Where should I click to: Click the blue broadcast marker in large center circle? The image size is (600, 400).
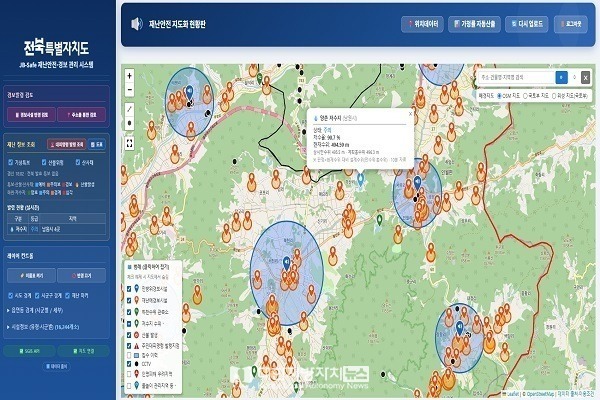tap(286, 263)
